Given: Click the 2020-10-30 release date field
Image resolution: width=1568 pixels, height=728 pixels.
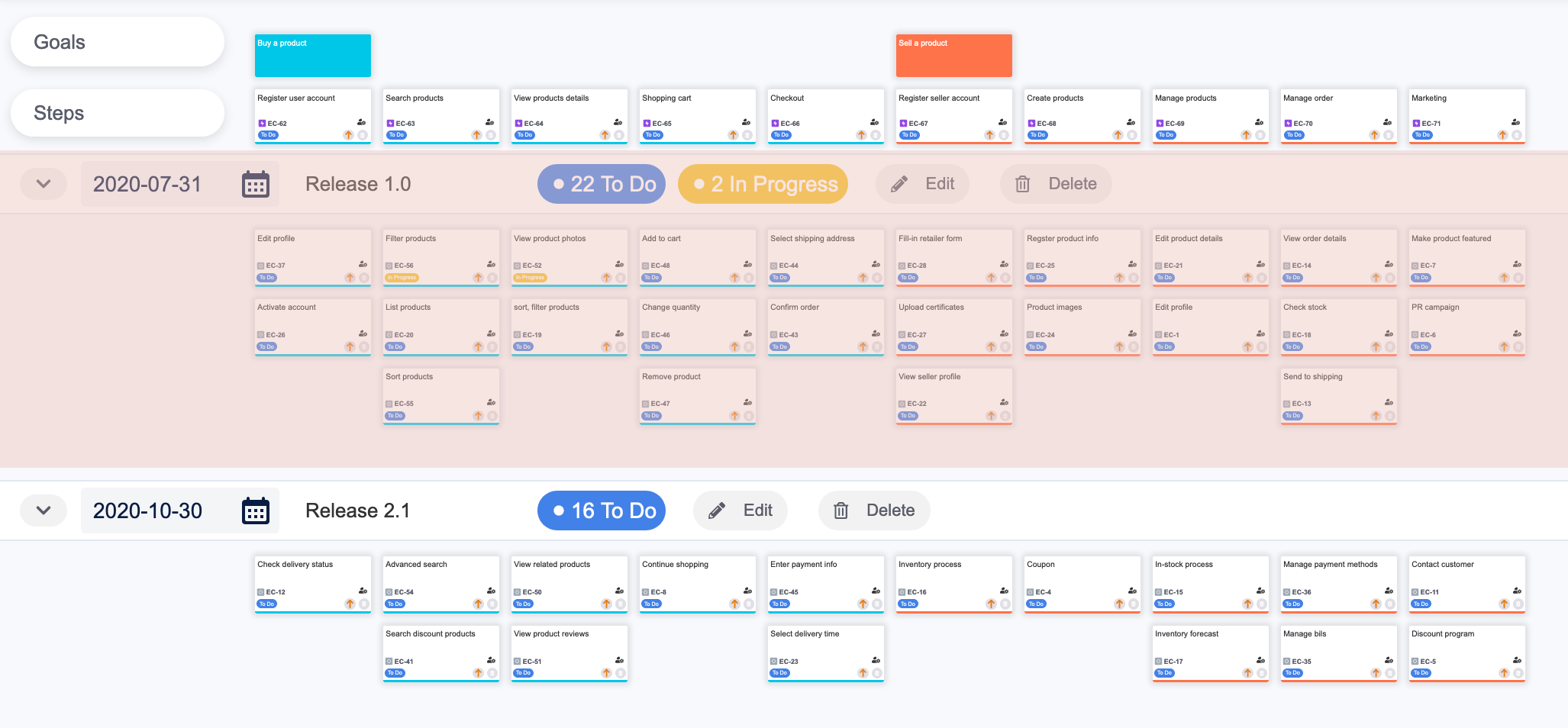Looking at the screenshot, I should tap(150, 510).
